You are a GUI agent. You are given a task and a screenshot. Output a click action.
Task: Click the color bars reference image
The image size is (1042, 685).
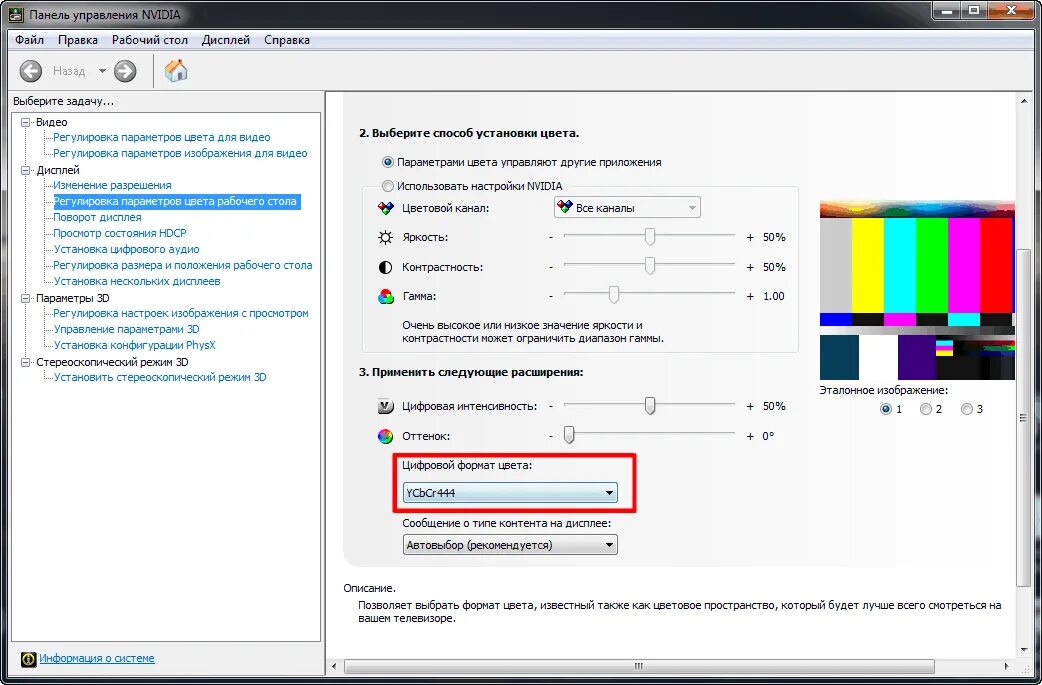pos(917,290)
